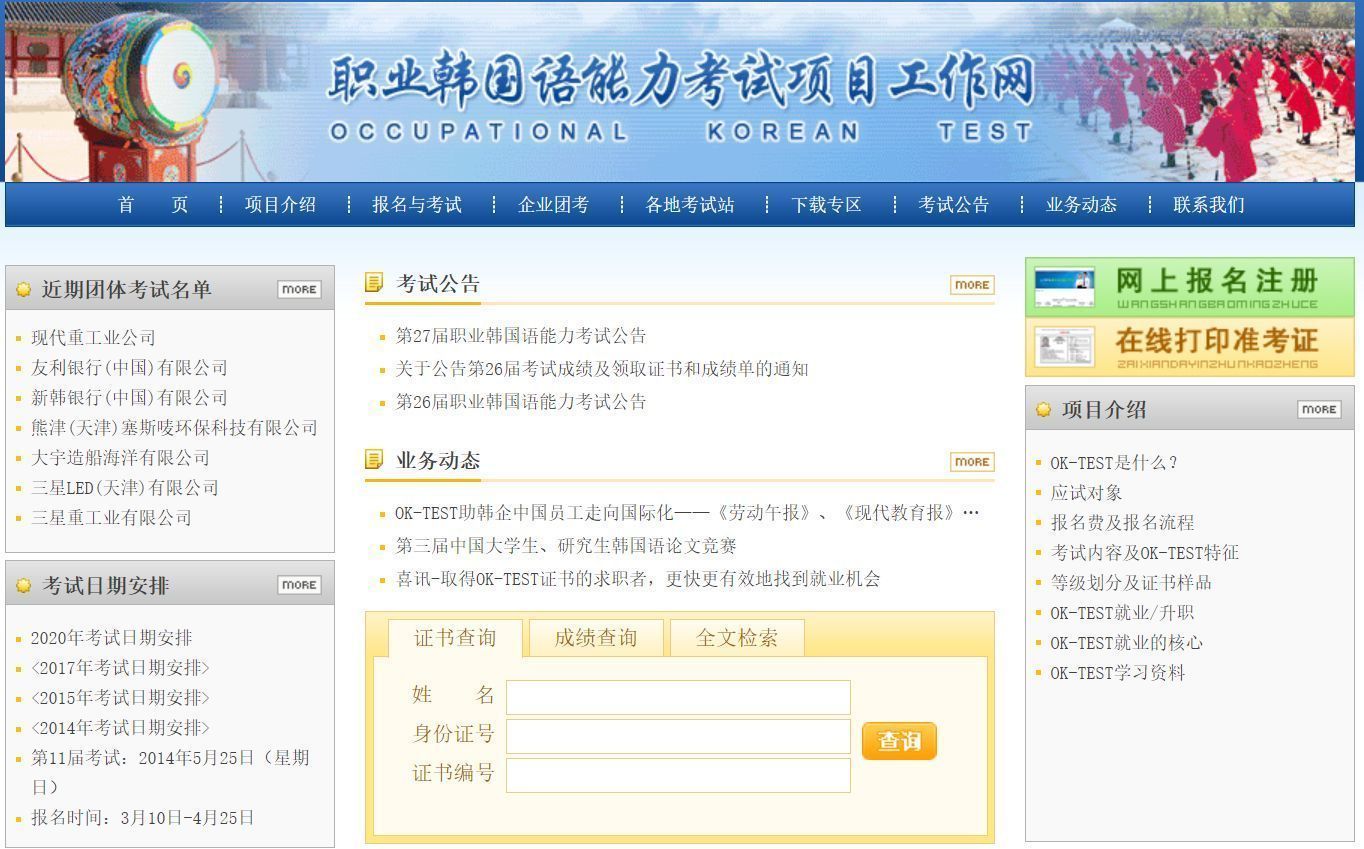The width and height of the screenshot is (1364, 849).
Task: Click the document icon beside 业务动态 heading
Action: pos(377,459)
